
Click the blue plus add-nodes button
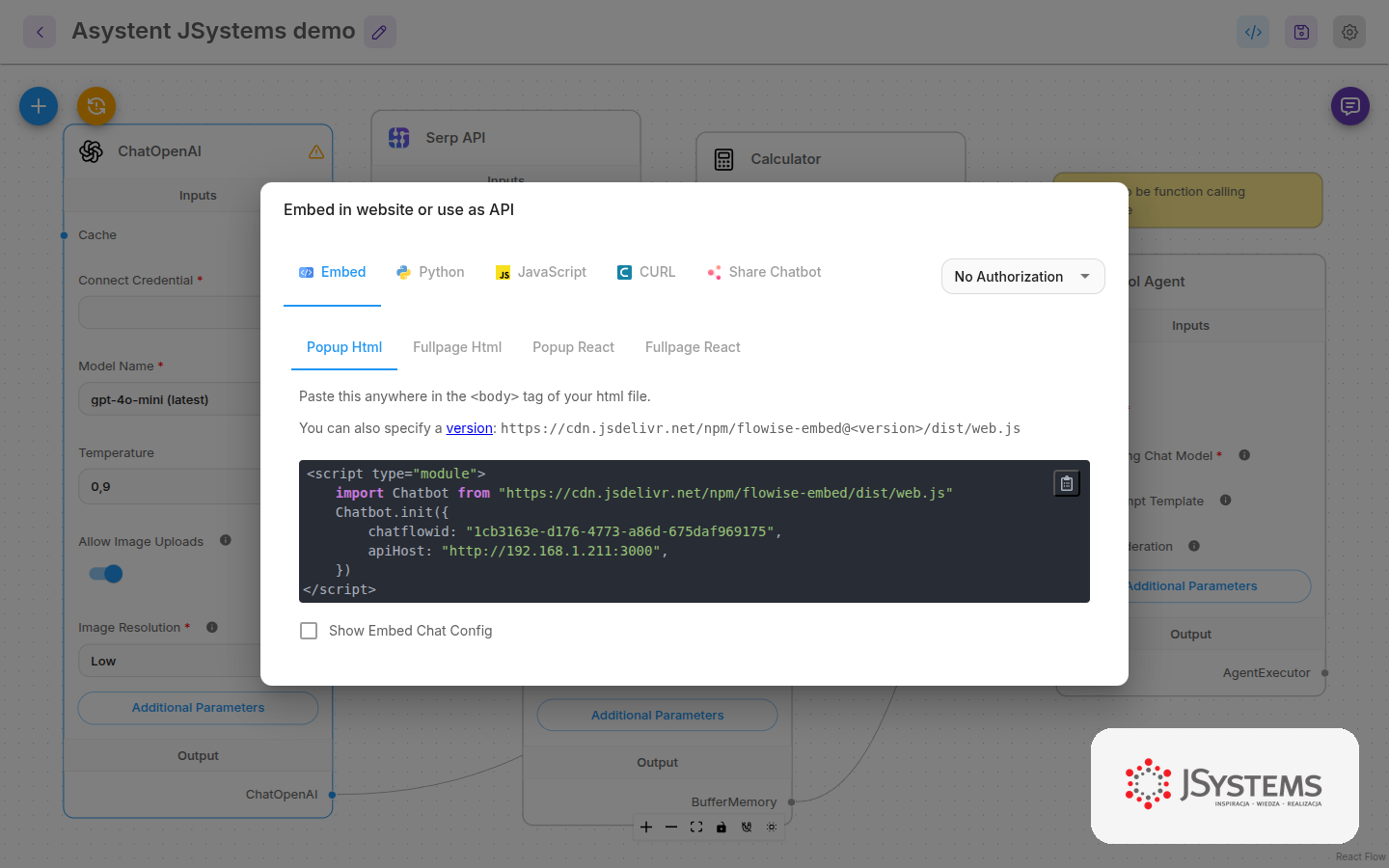[39, 106]
